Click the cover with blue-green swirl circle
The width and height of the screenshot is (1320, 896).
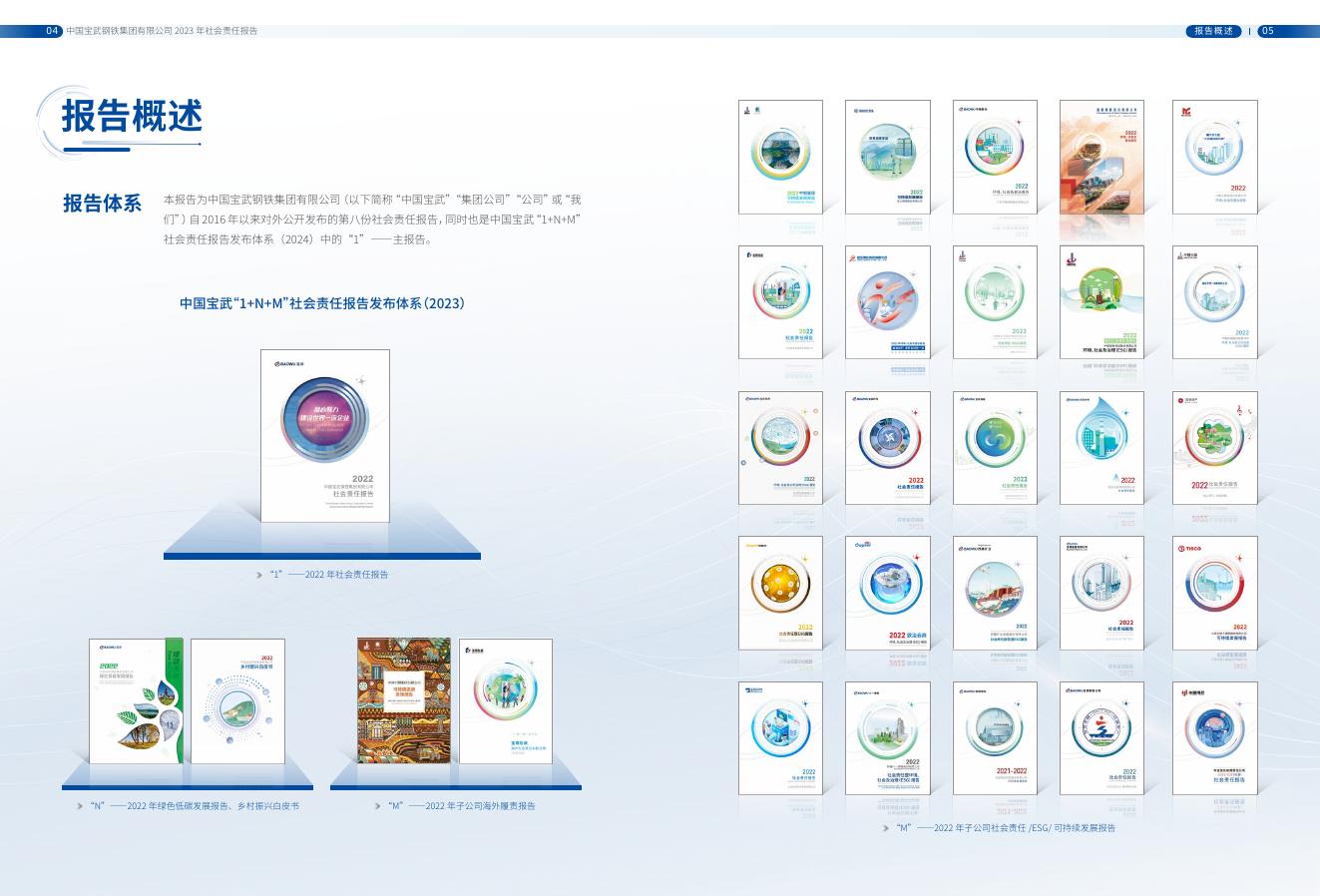pyautogui.click(x=995, y=448)
